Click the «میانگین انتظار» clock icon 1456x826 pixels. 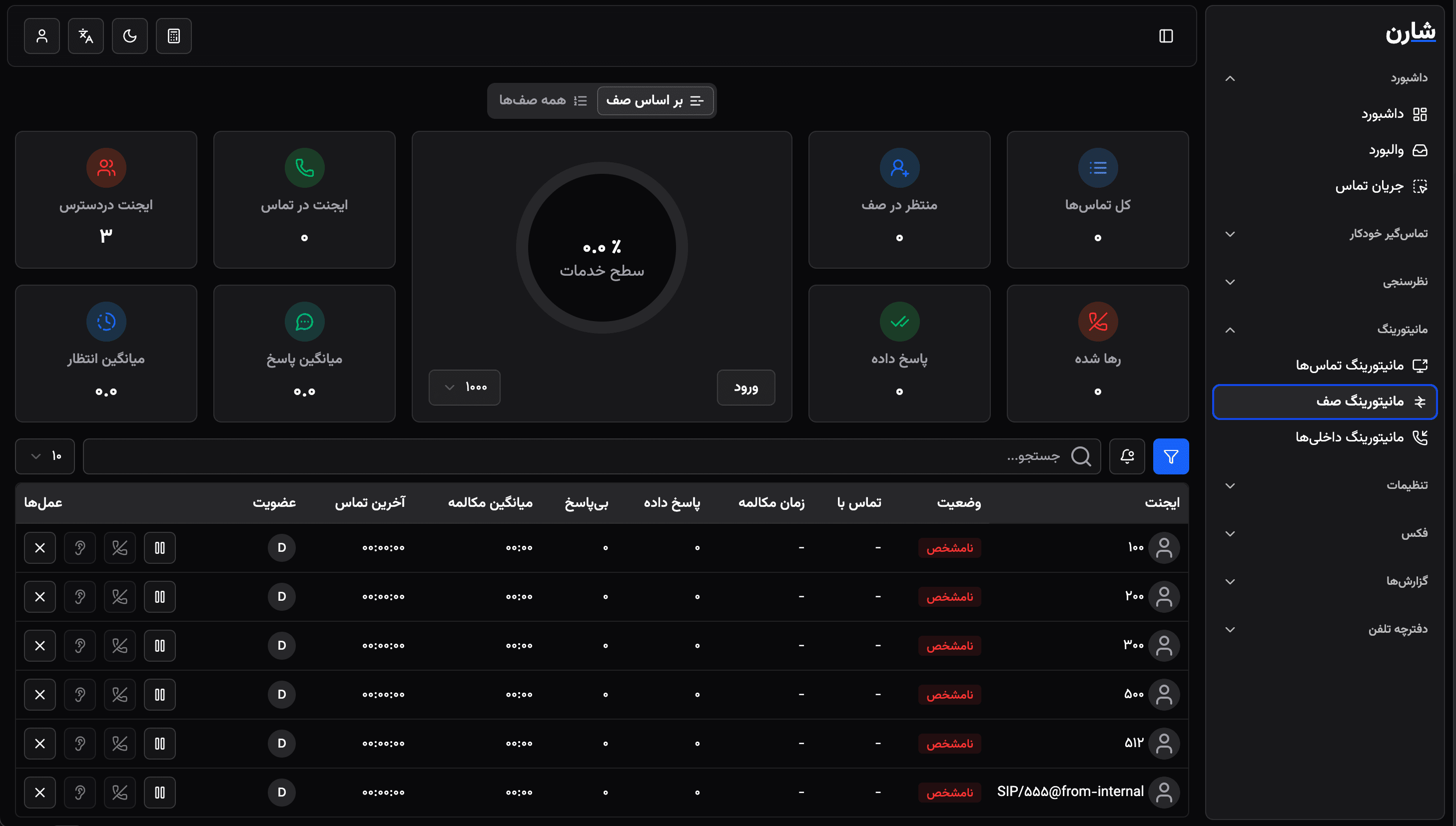tap(106, 322)
